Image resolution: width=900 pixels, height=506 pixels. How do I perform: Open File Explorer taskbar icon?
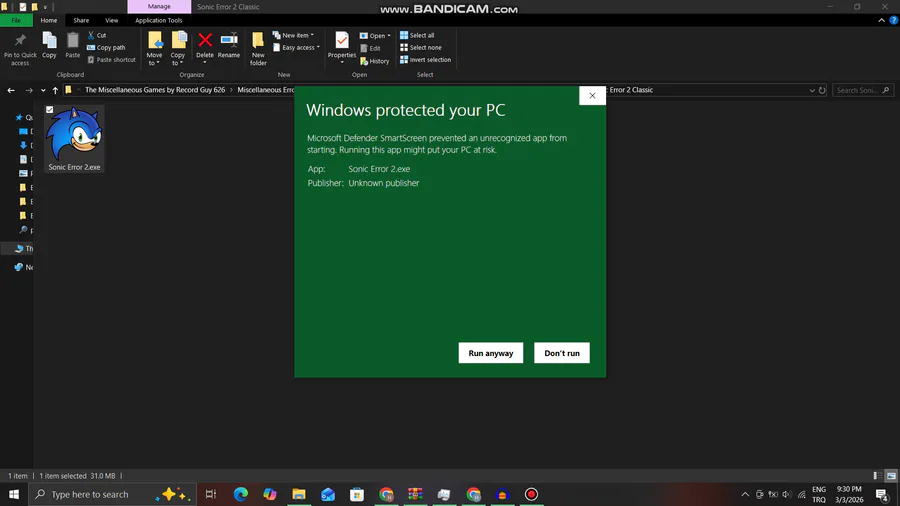click(x=298, y=494)
